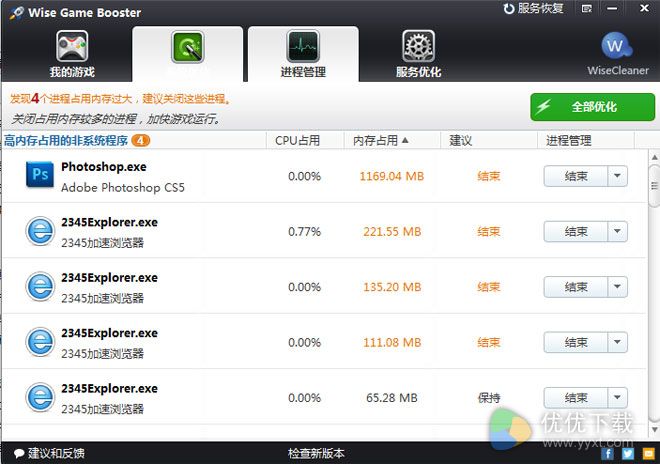This screenshot has height=464, width=660.
Task: Switch to the green system optimize tab
Action: (187, 54)
